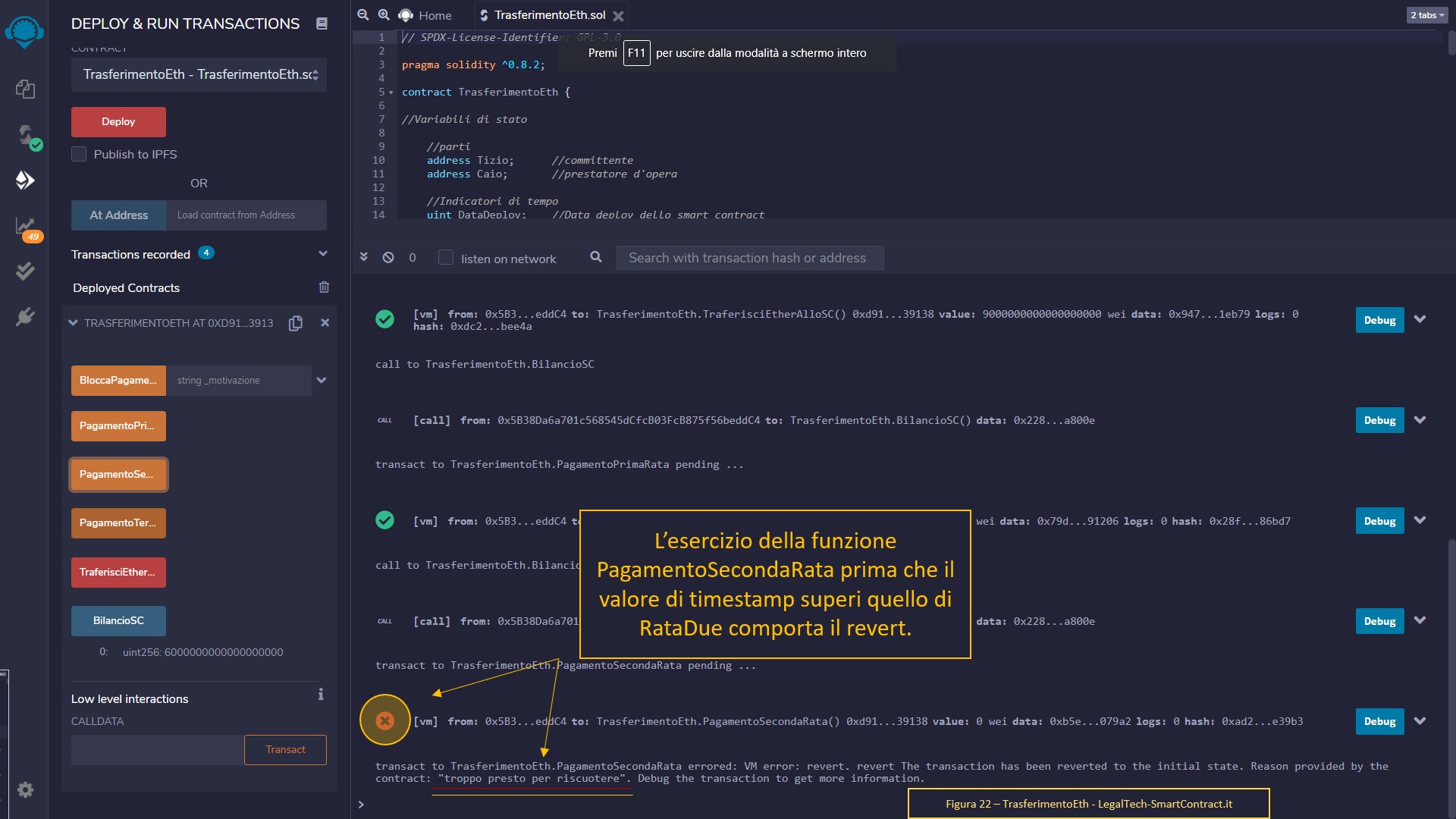1456x819 pixels.
Task: Click the Load contract from Address field
Action: click(246, 215)
